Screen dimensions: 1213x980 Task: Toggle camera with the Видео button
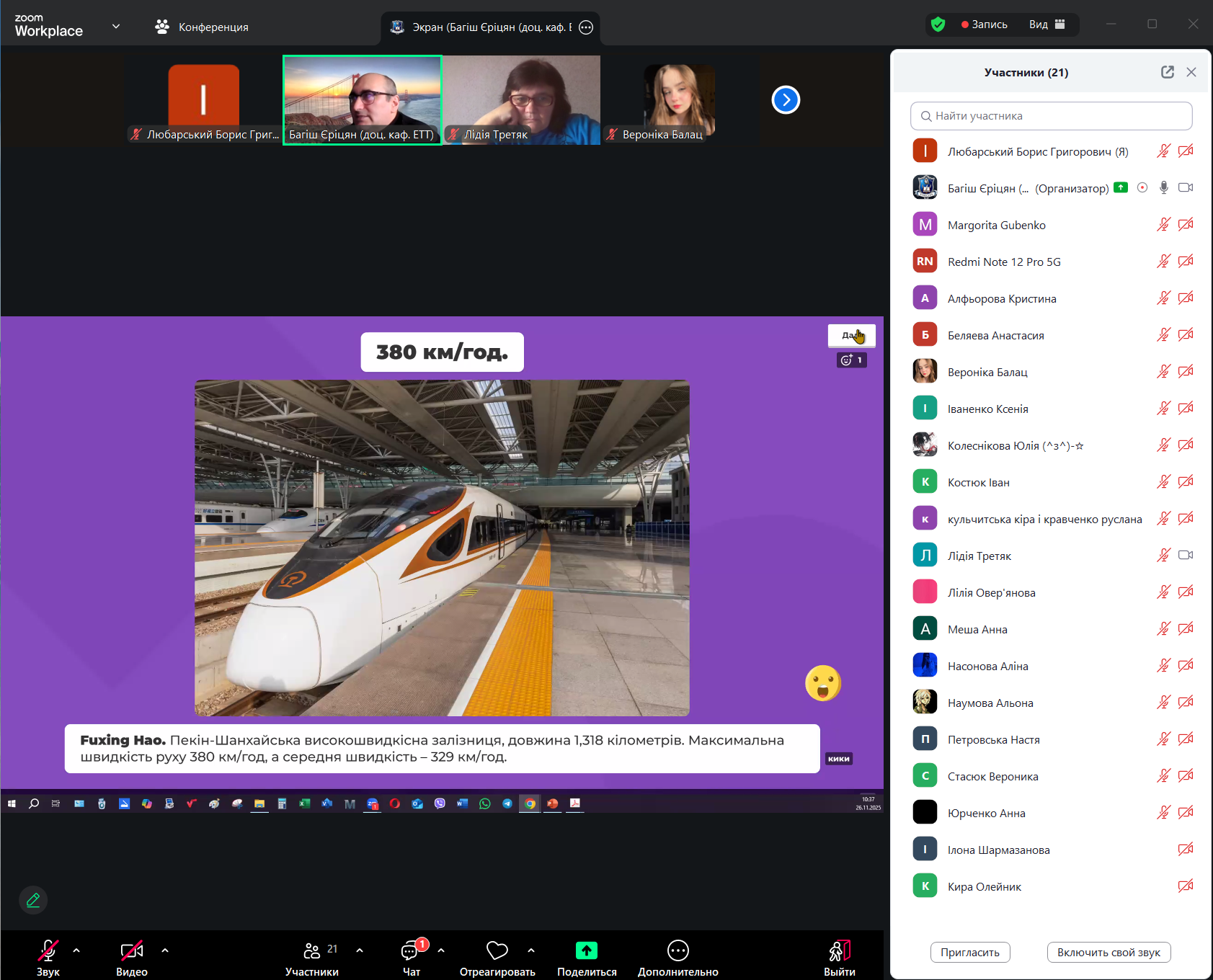(x=131, y=951)
